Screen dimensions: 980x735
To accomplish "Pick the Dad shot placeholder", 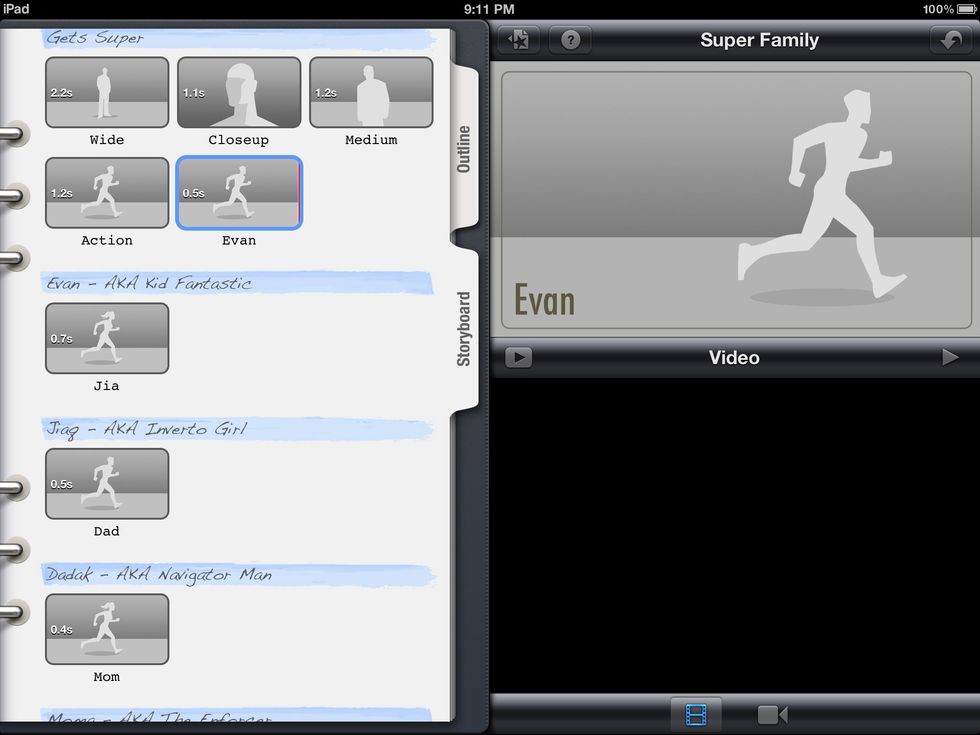I will [107, 484].
